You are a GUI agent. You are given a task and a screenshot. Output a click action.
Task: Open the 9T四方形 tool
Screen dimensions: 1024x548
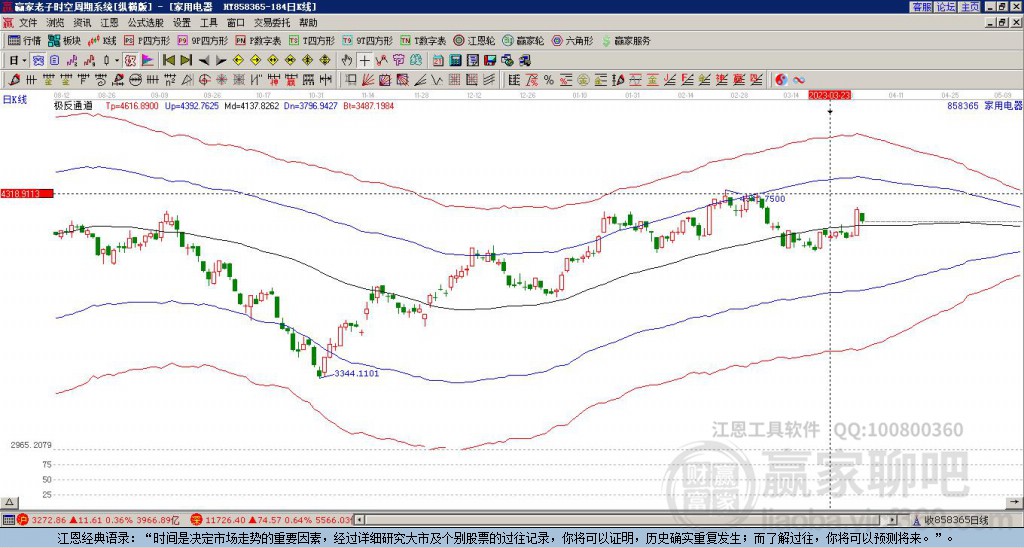[368, 40]
